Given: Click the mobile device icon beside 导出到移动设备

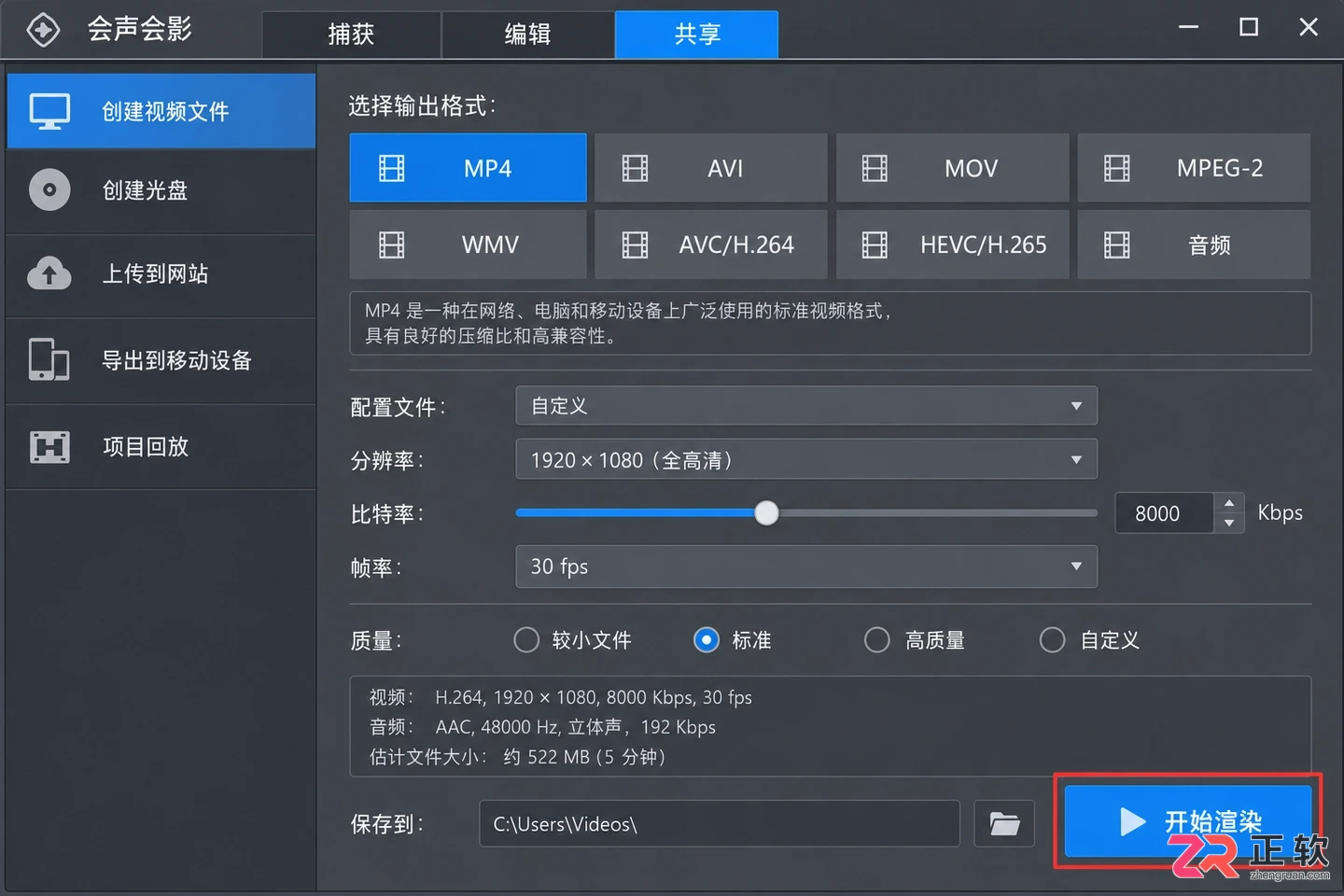Looking at the screenshot, I should point(49,359).
